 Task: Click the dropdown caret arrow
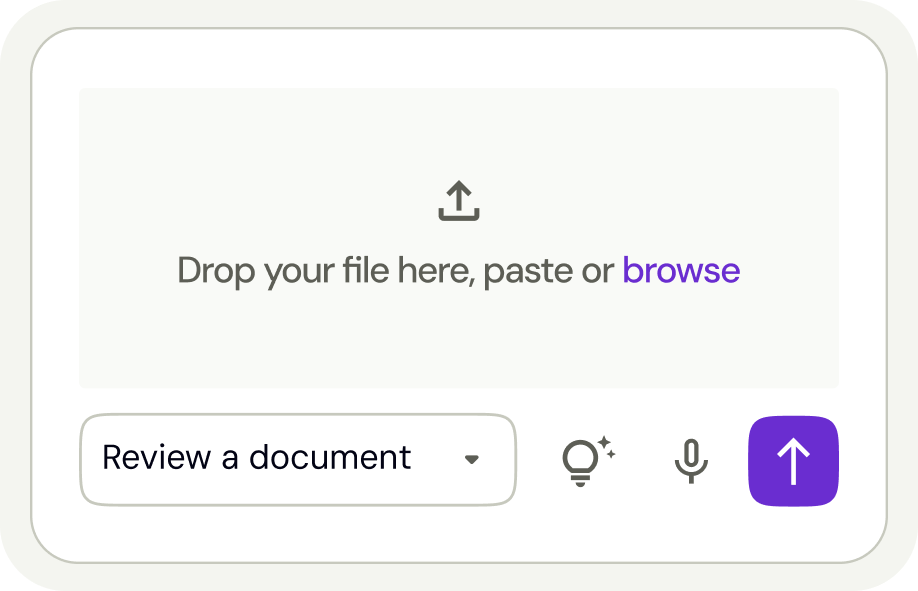click(472, 460)
